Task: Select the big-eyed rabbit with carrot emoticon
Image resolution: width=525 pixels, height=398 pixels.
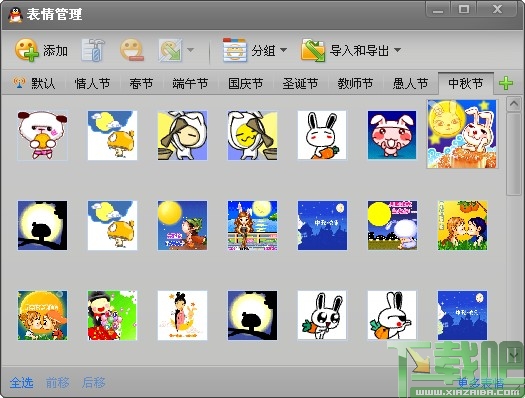Action: point(322,315)
